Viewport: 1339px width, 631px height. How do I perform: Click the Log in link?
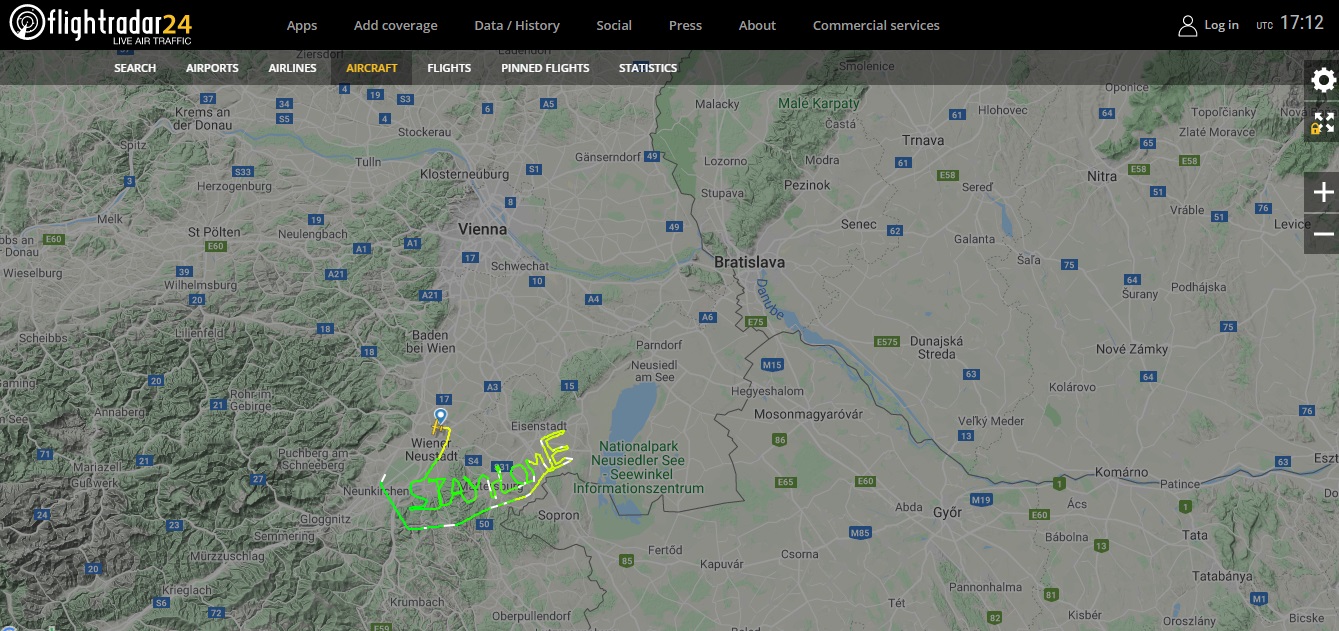[1221, 25]
